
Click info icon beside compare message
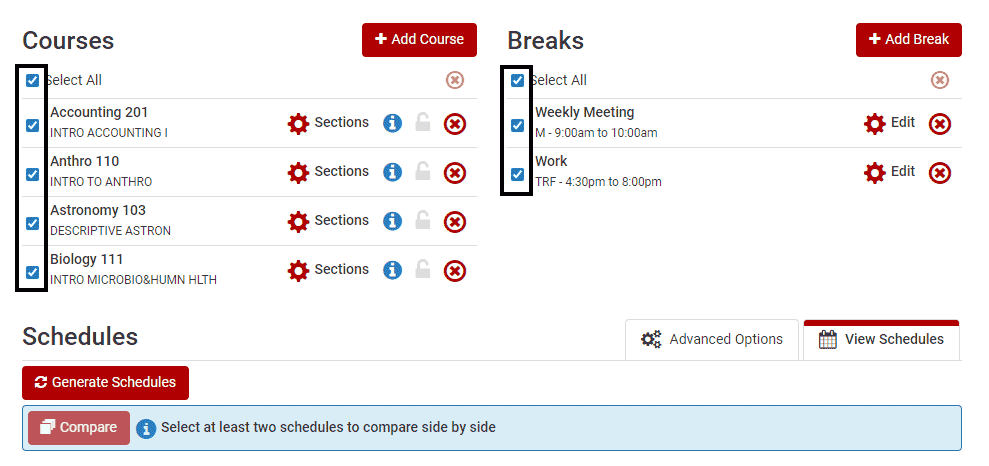146,429
